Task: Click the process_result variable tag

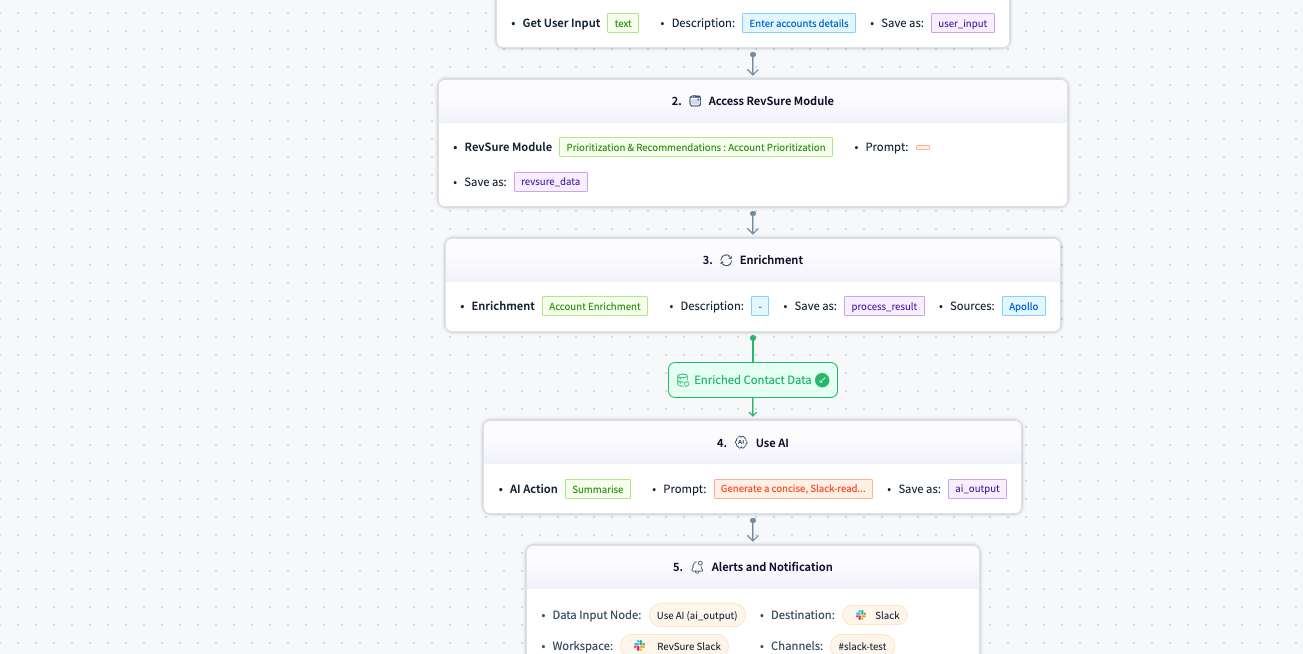Action: tap(884, 306)
